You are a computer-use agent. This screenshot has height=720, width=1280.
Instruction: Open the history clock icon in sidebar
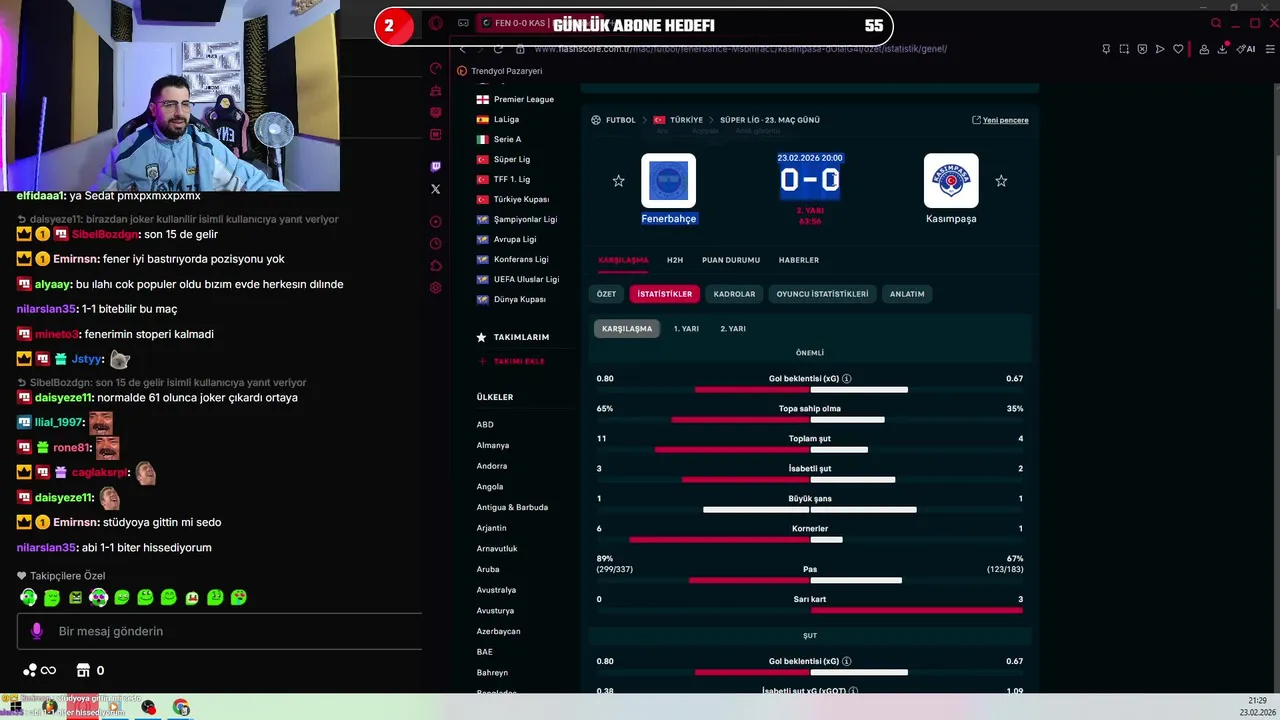point(435,244)
